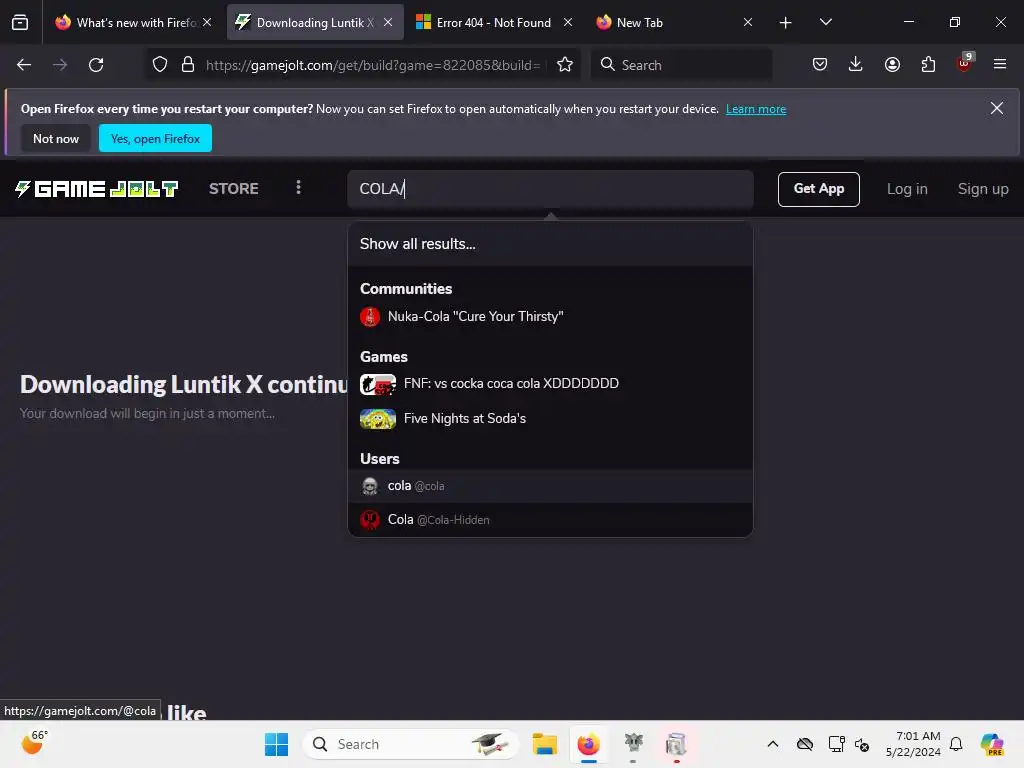Image resolution: width=1024 pixels, height=768 pixels.
Task: Switch to What's new with Firefox tab
Action: click(x=136, y=23)
